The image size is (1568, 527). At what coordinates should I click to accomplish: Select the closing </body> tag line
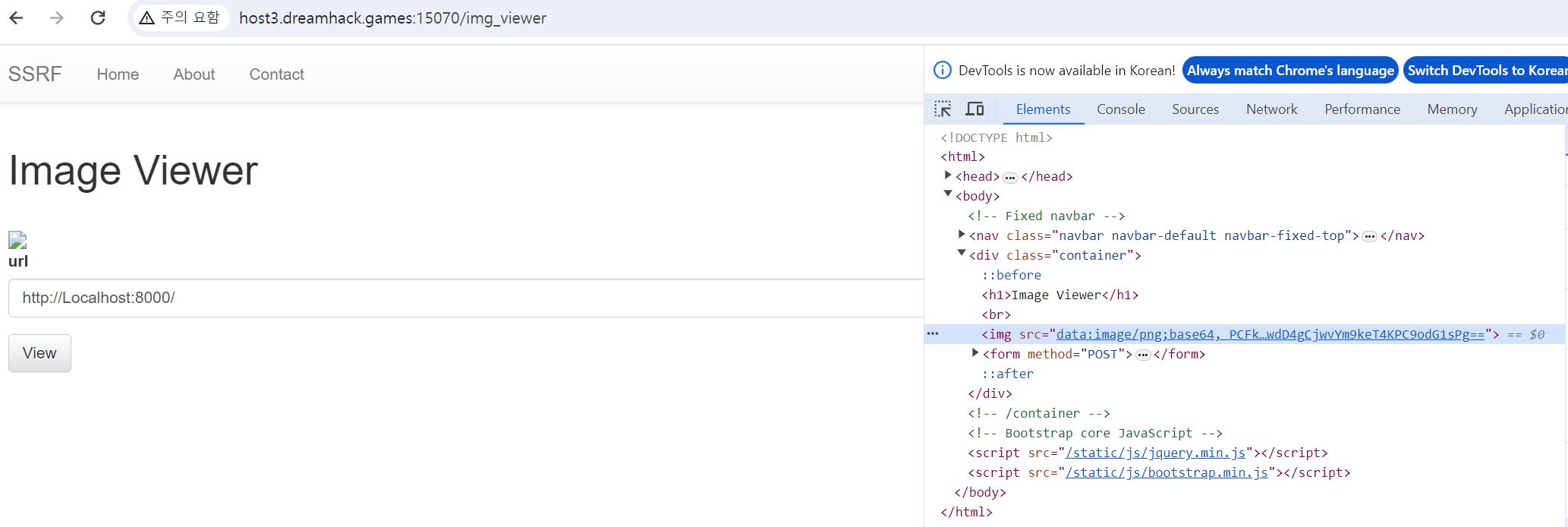(980, 493)
